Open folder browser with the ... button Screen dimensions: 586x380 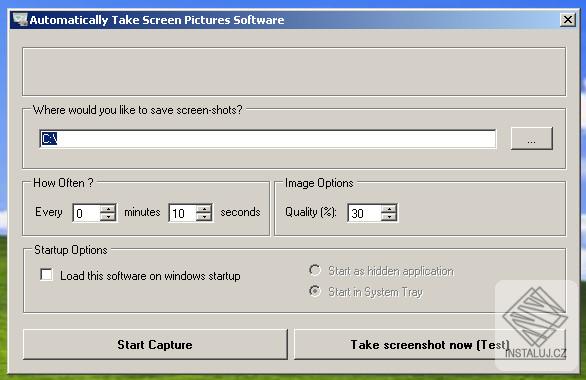point(531,139)
